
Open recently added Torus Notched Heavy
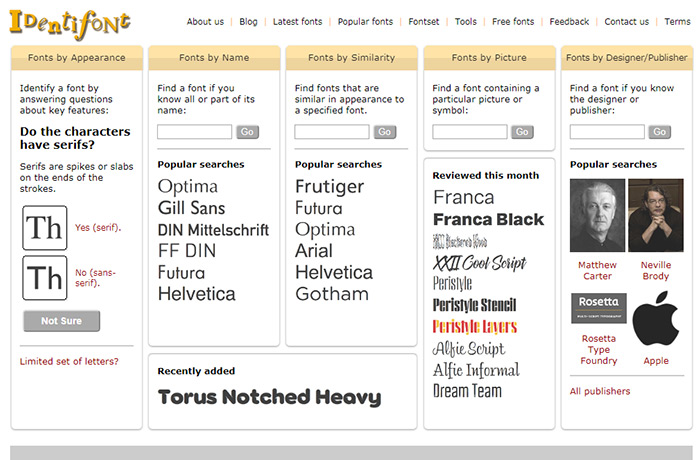point(269,397)
